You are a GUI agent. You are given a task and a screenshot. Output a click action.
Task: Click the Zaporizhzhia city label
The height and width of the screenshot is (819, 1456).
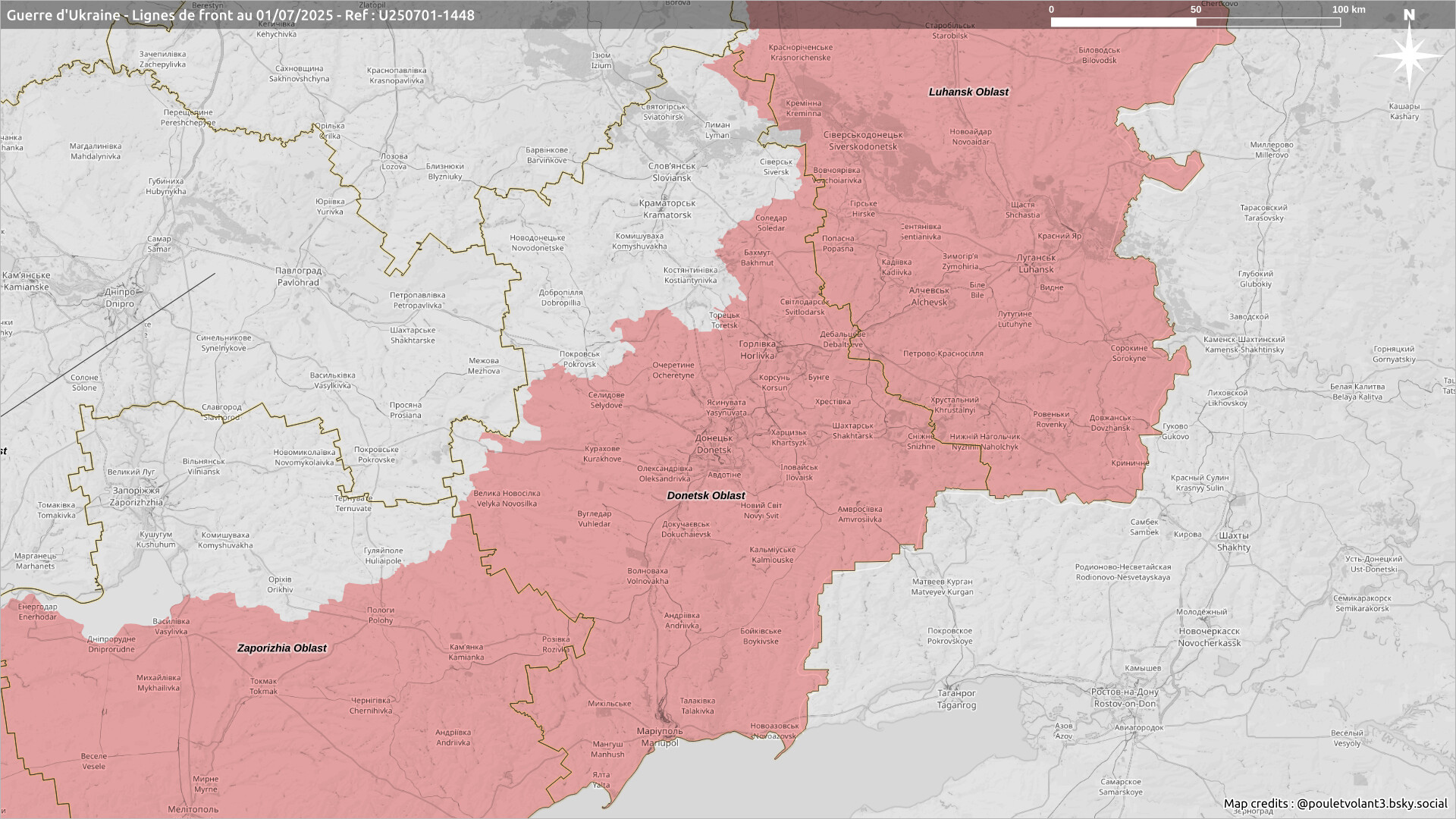point(136,497)
